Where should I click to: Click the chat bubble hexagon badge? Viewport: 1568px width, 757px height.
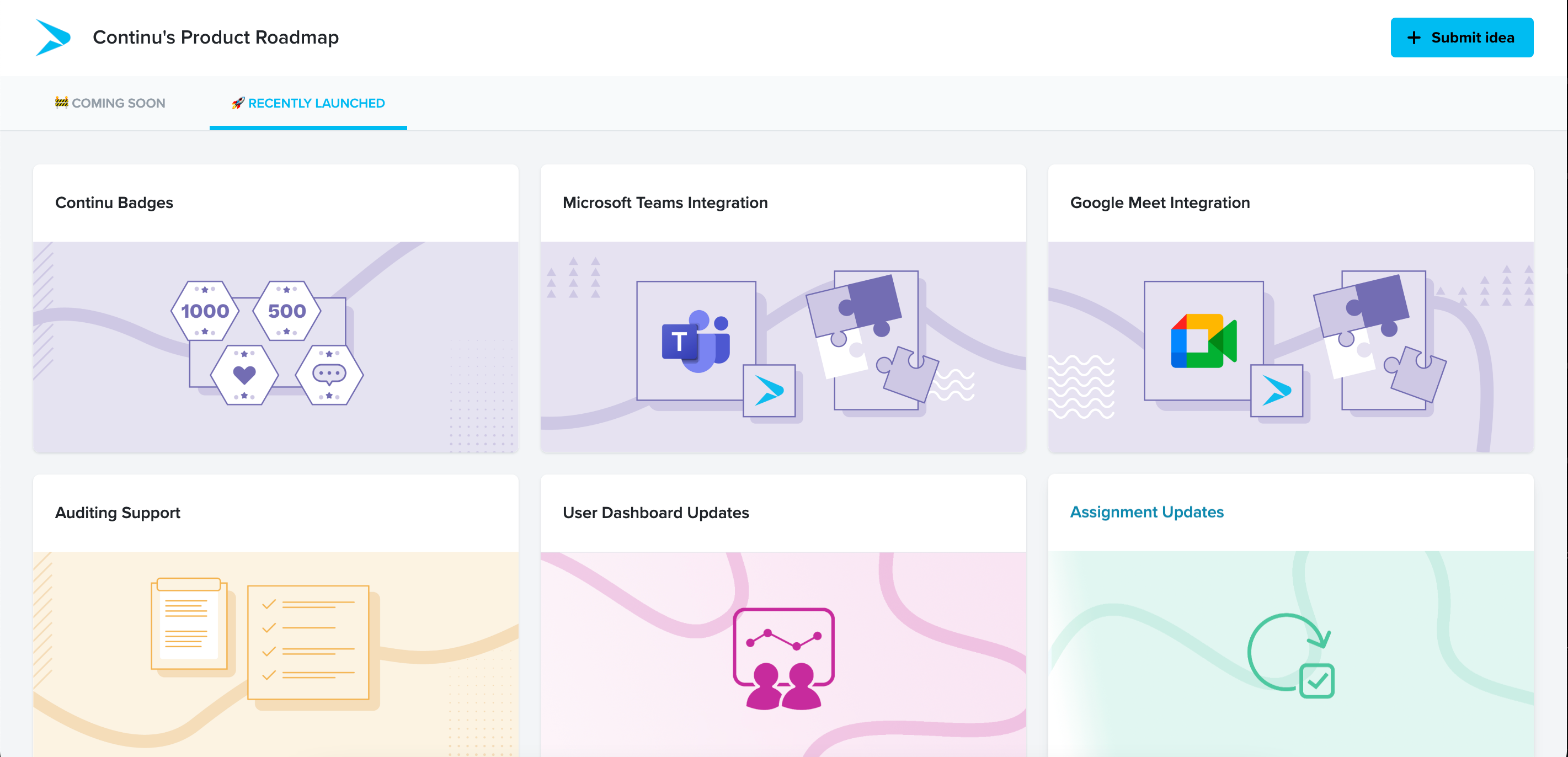pos(329,375)
